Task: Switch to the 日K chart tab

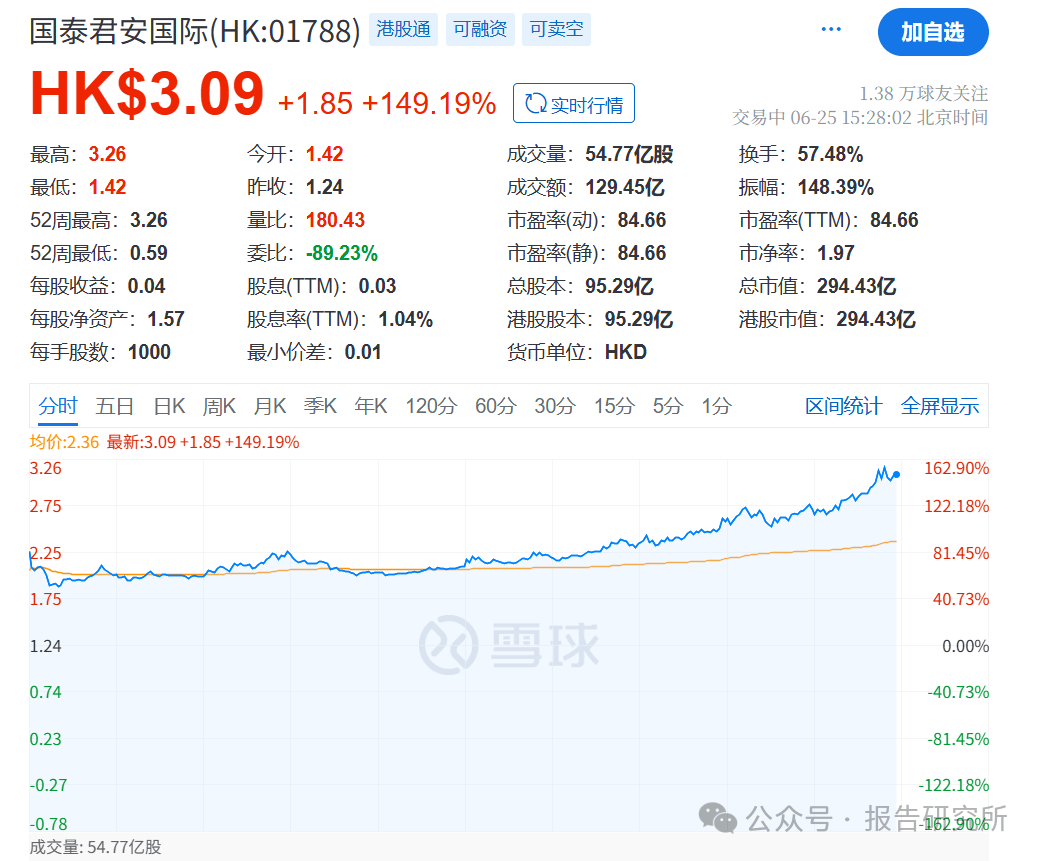Action: pos(169,406)
